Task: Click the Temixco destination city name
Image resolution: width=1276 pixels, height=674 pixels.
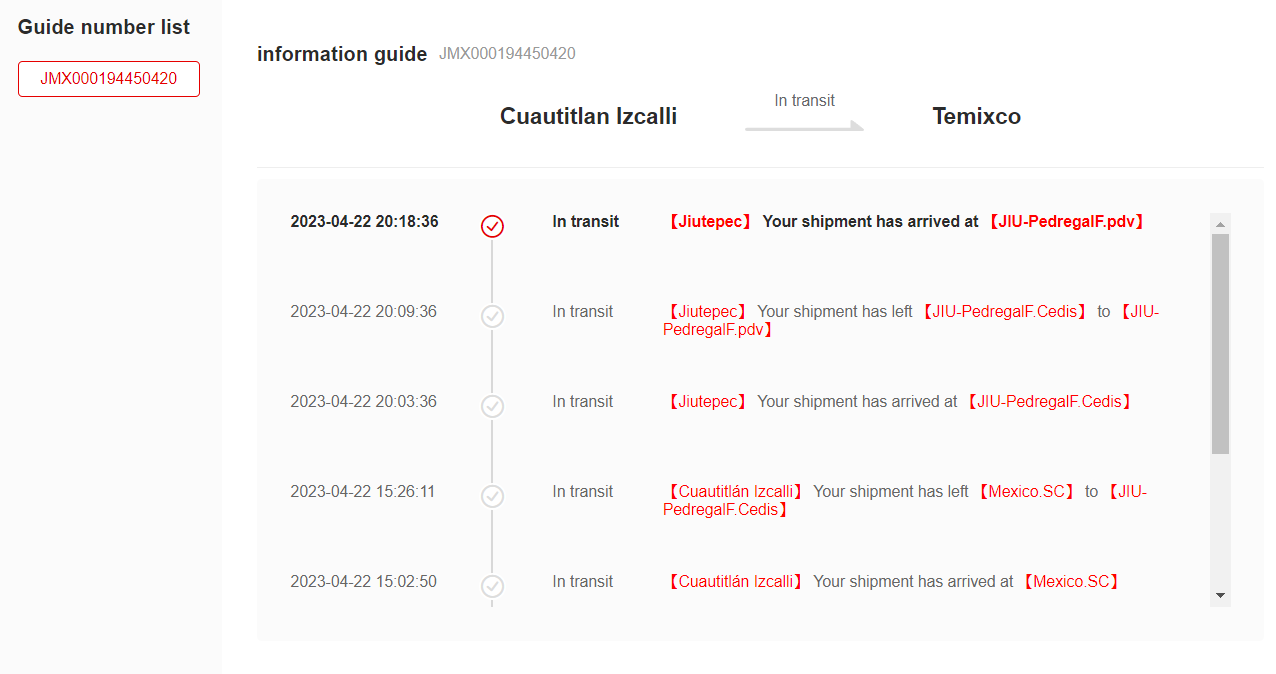Action: click(976, 117)
